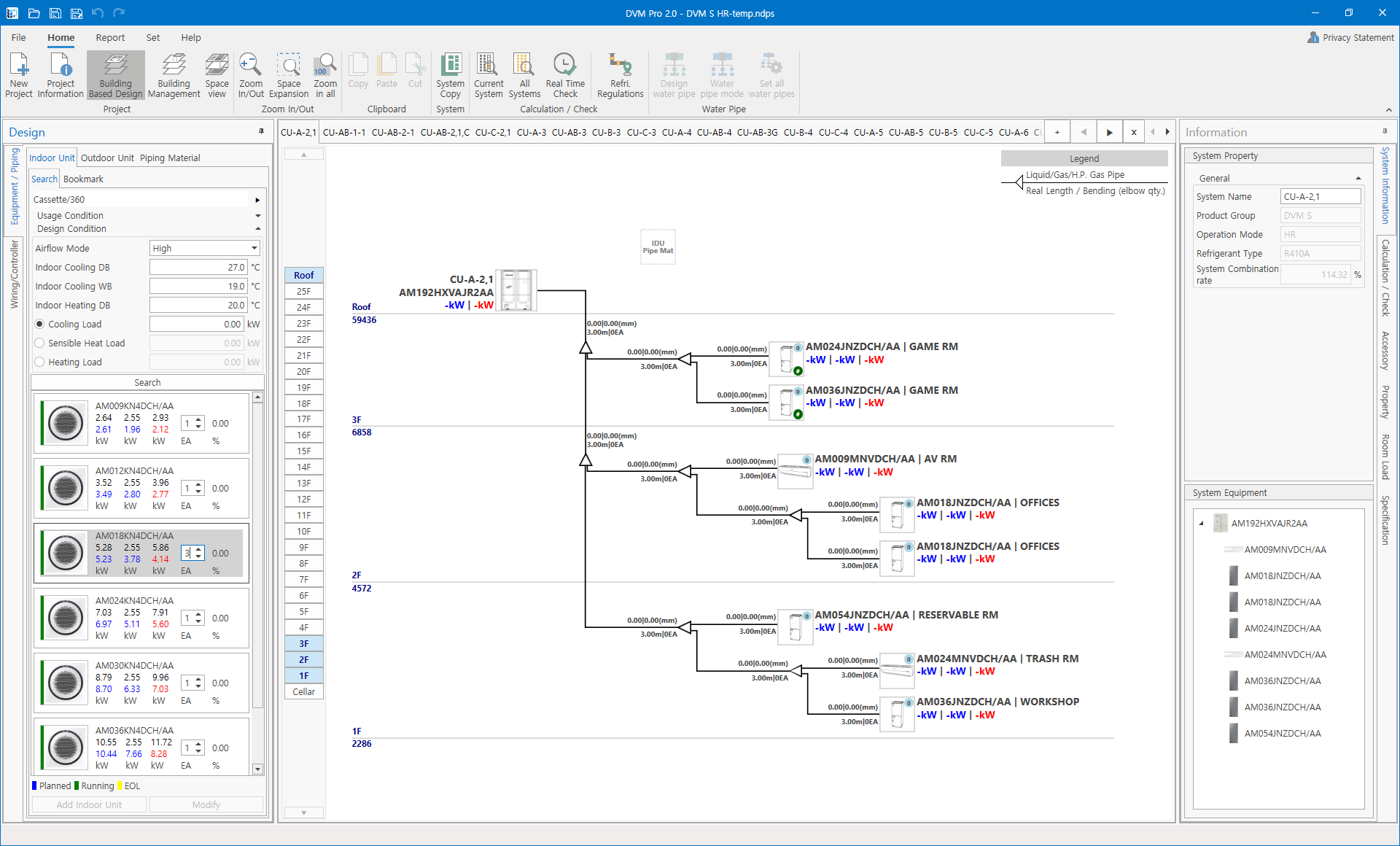Click the New Project icon

[19, 75]
